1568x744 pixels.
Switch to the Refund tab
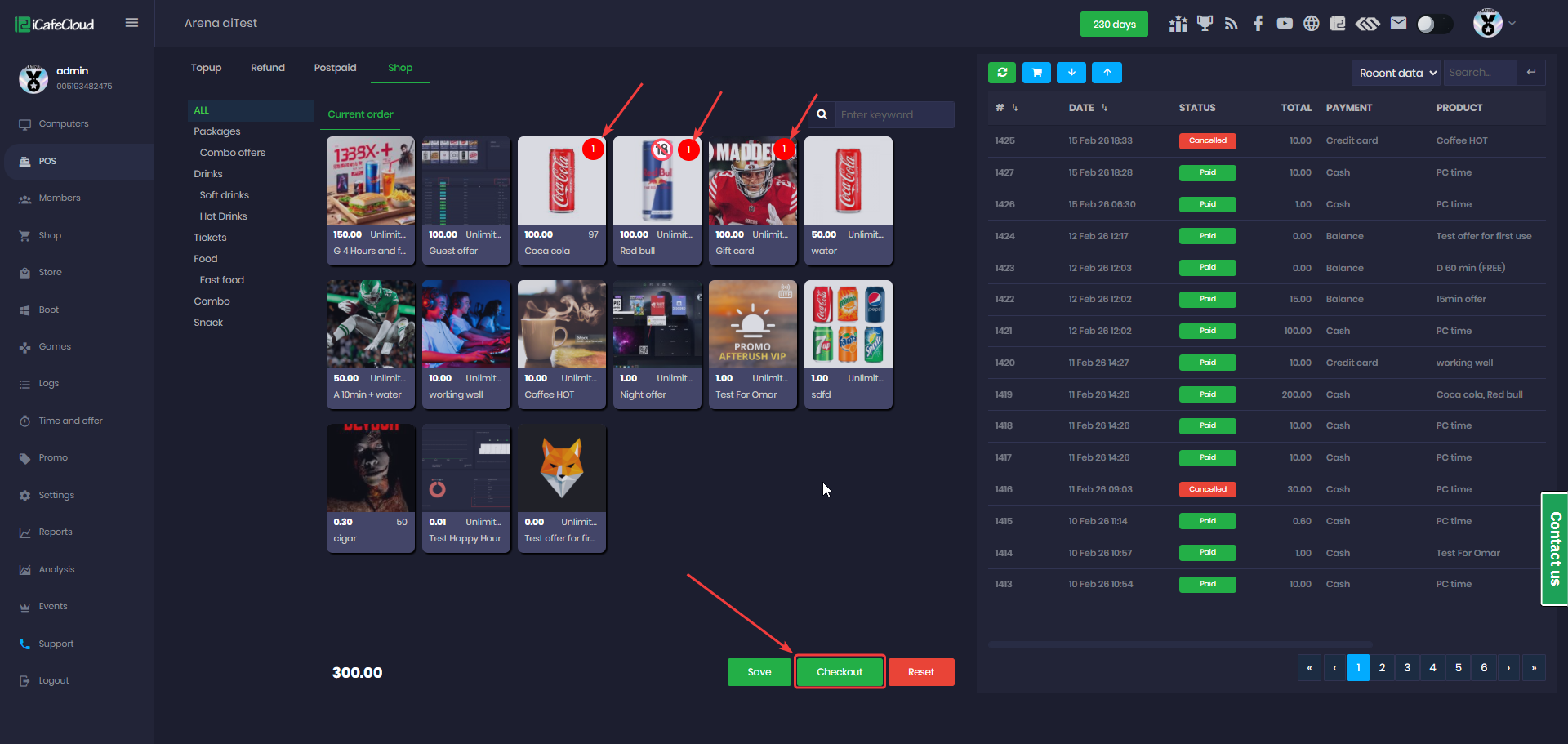click(x=268, y=68)
